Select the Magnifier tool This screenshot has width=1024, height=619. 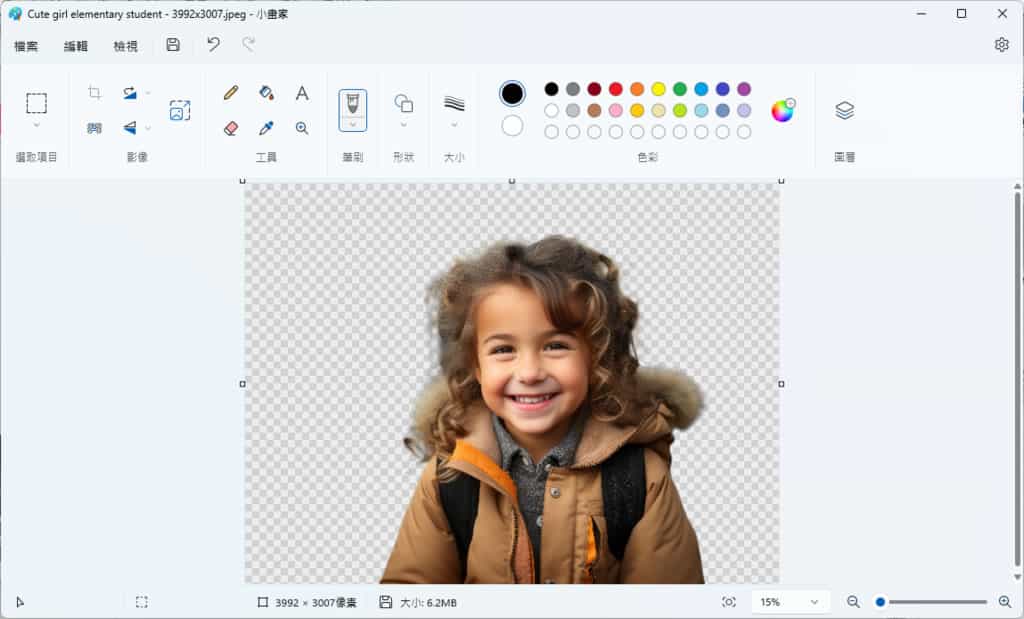(302, 128)
